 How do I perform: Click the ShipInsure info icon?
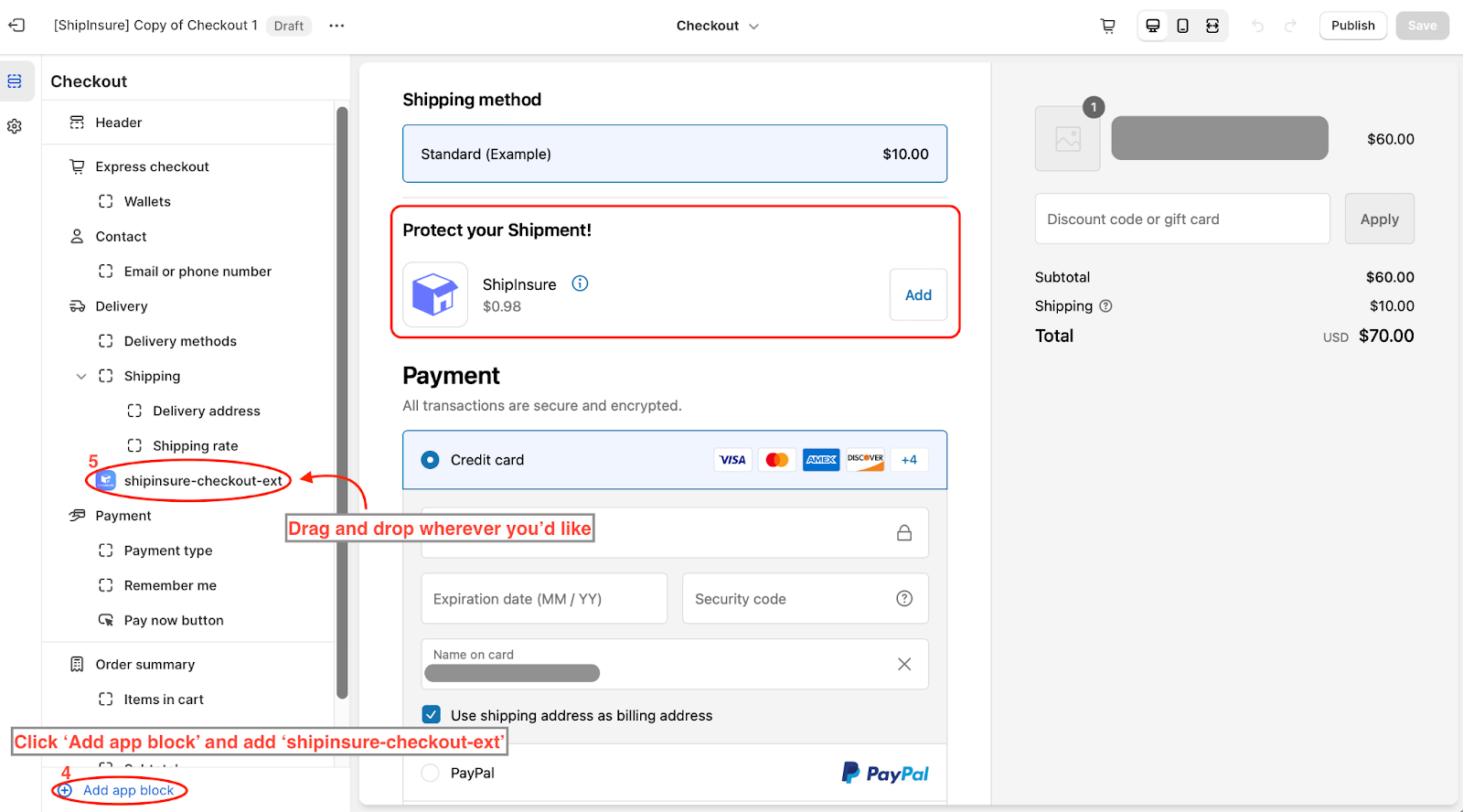pyautogui.click(x=580, y=283)
